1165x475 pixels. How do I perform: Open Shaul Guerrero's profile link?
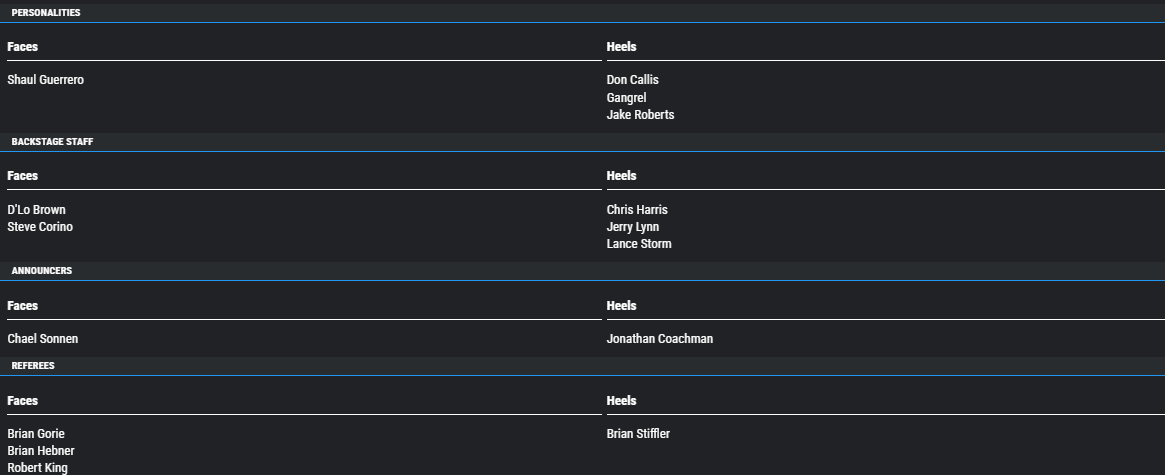click(x=45, y=80)
